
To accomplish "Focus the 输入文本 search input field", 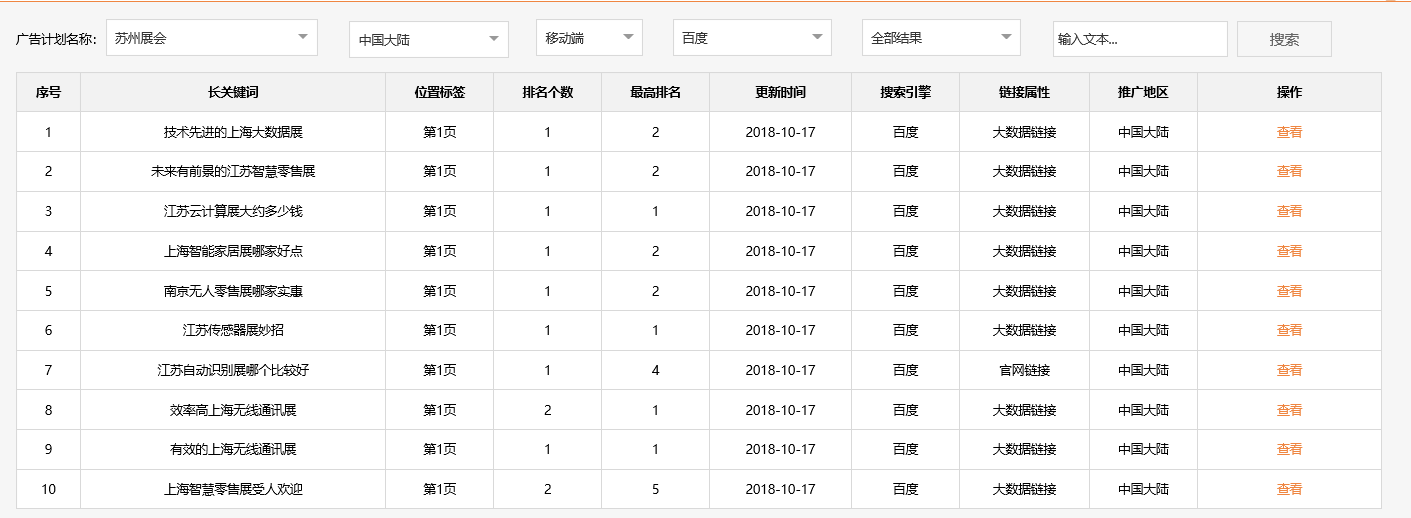I will tap(1140, 39).
